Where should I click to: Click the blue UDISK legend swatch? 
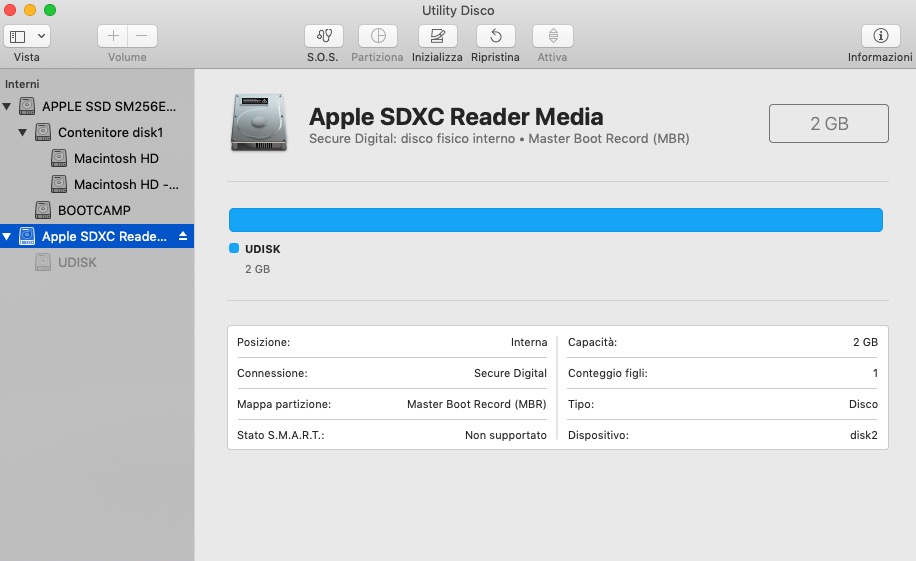tap(234, 248)
